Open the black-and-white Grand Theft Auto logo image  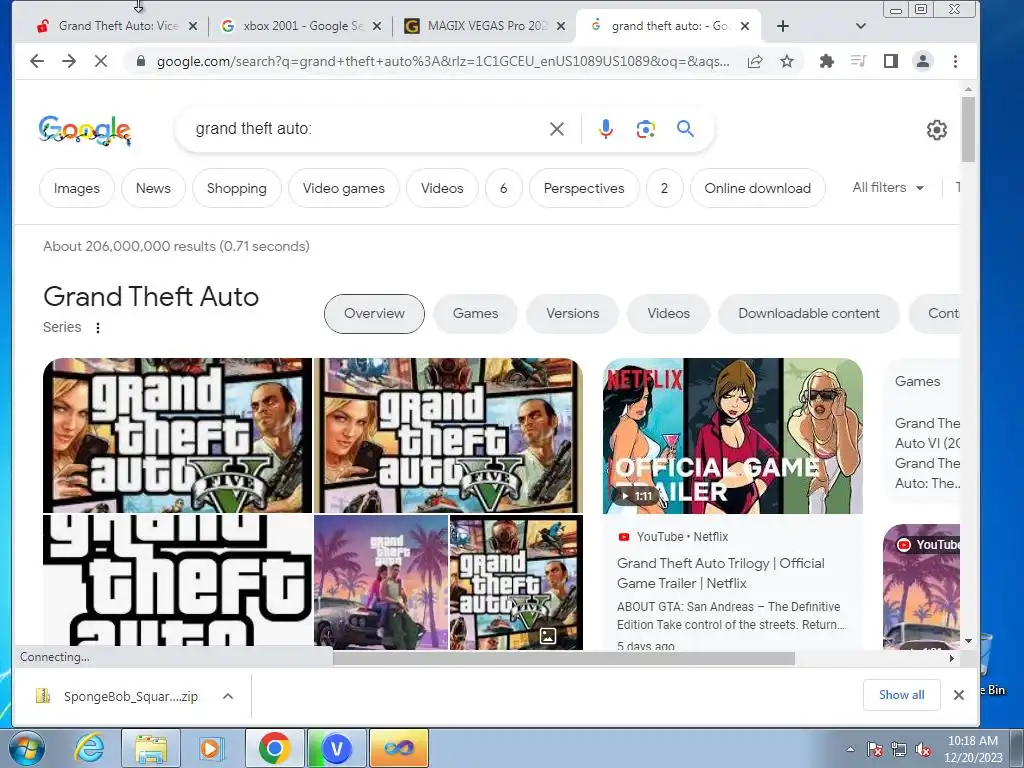point(178,580)
